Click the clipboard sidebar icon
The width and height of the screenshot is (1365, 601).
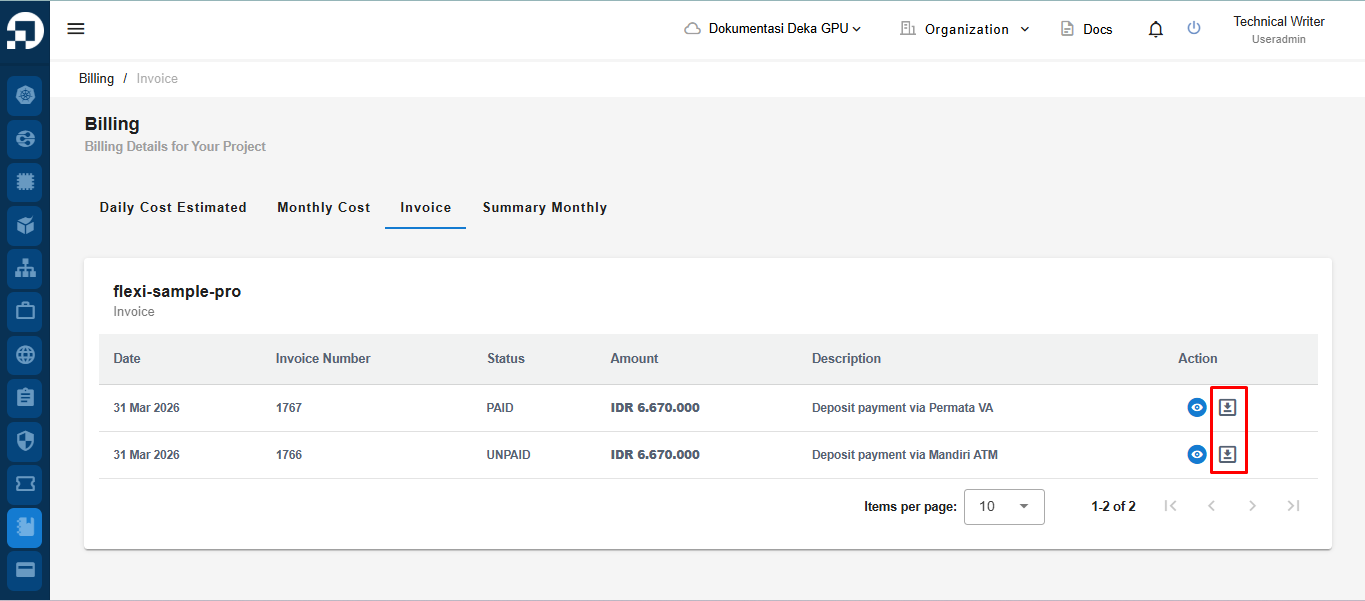pyautogui.click(x=25, y=397)
